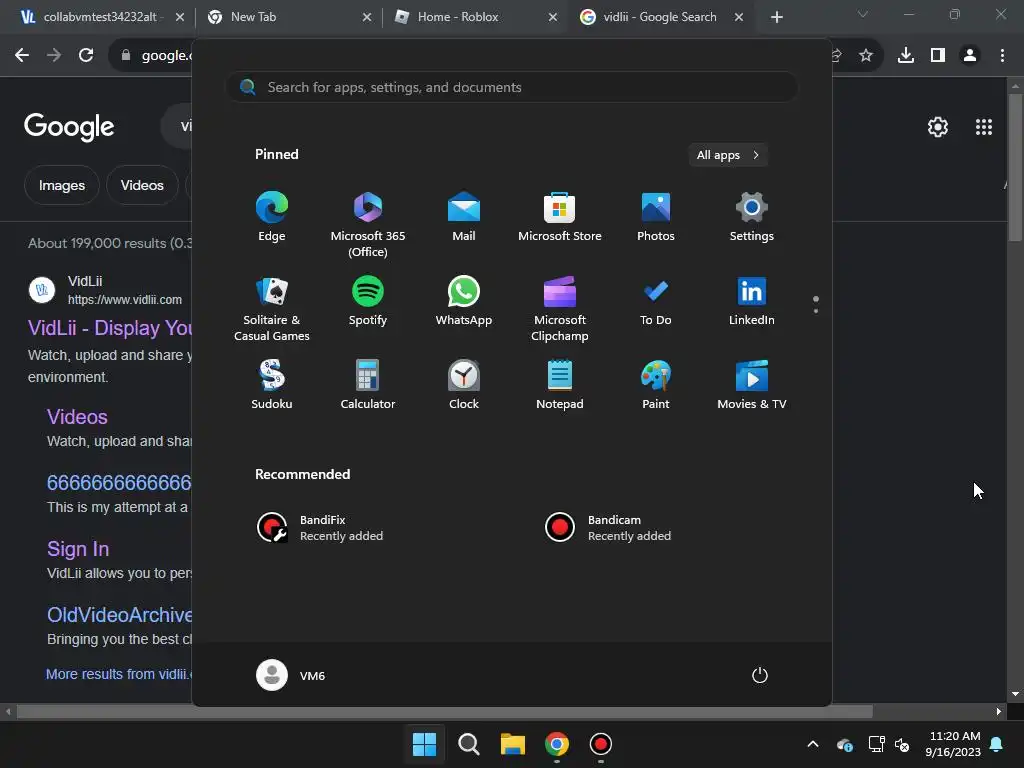
Task: Click Chrome horizontal scrollbar
Action: click(x=444, y=711)
